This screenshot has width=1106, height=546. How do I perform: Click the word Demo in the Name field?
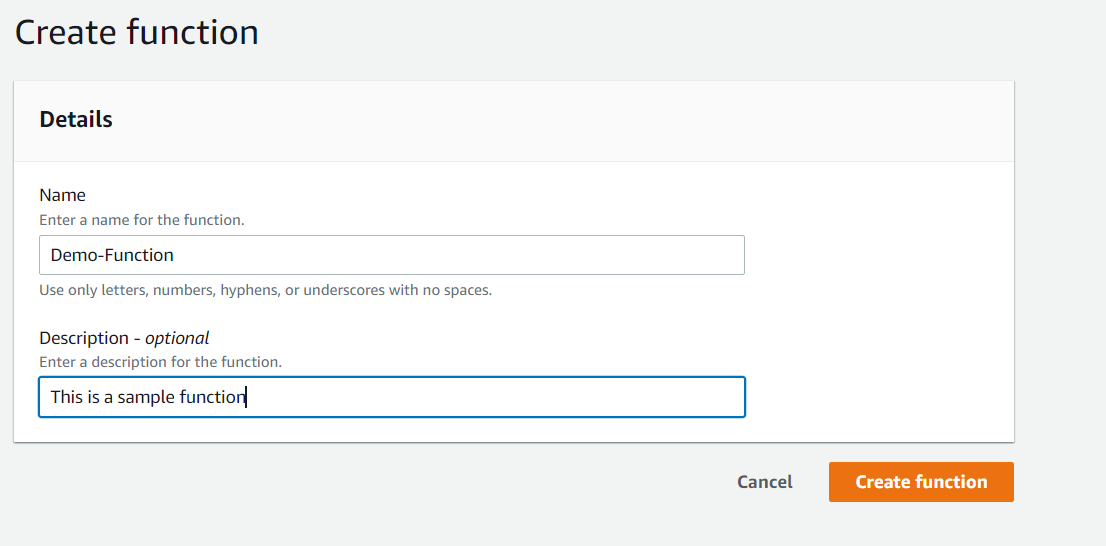[70, 255]
